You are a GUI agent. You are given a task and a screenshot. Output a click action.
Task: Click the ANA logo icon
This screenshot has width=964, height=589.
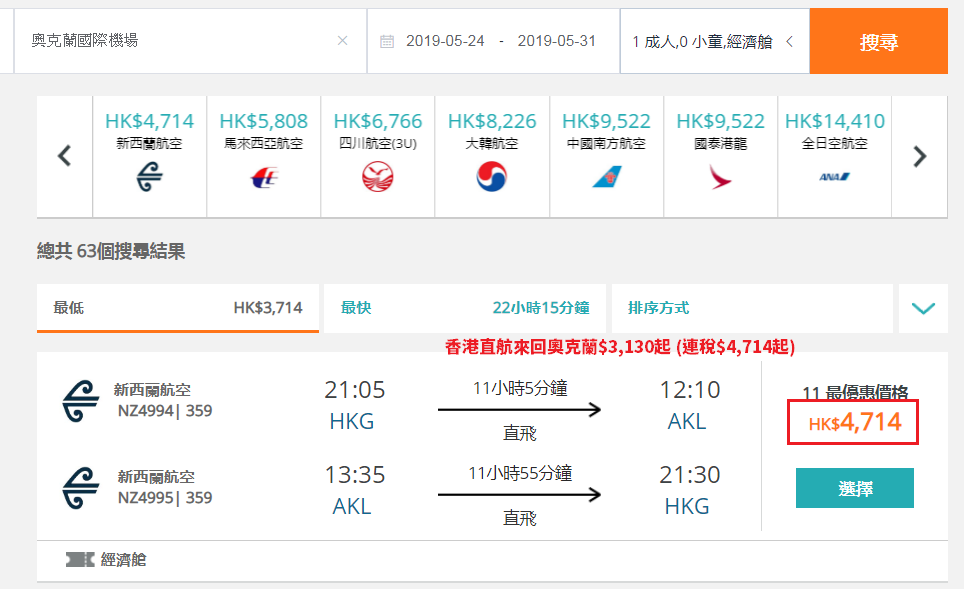[834, 177]
